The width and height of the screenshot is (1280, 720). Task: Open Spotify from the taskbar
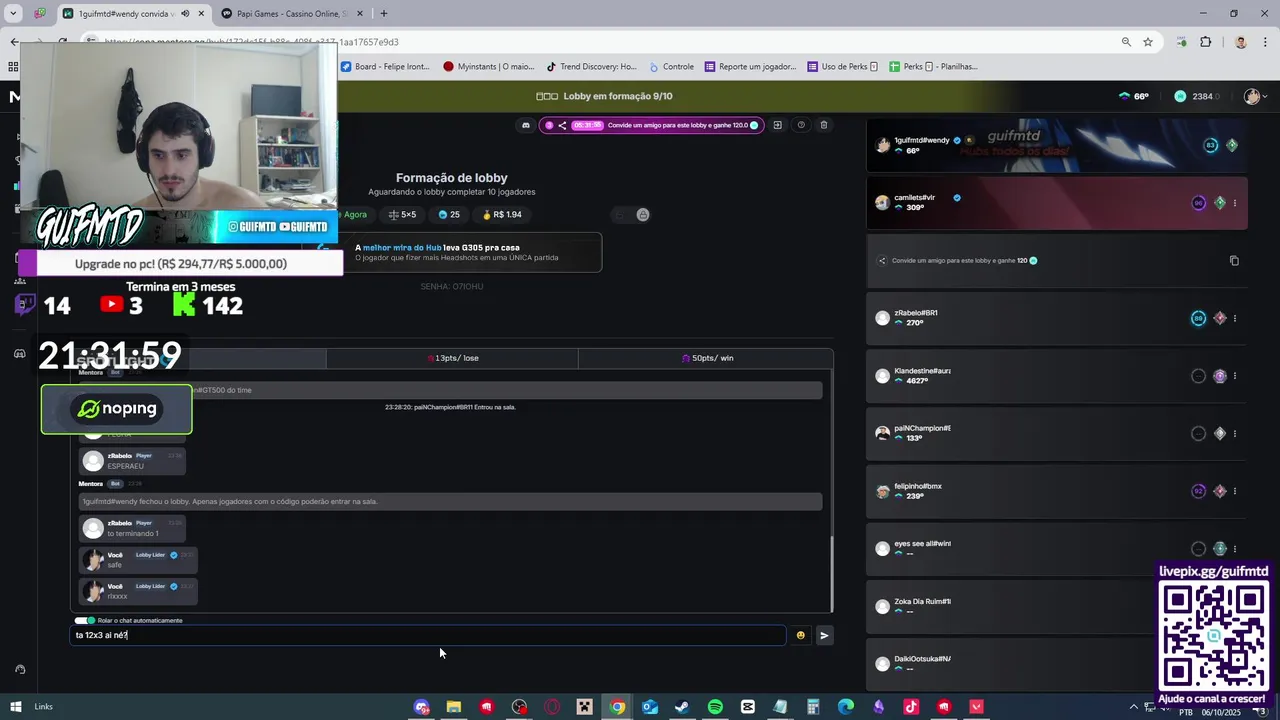click(715, 707)
